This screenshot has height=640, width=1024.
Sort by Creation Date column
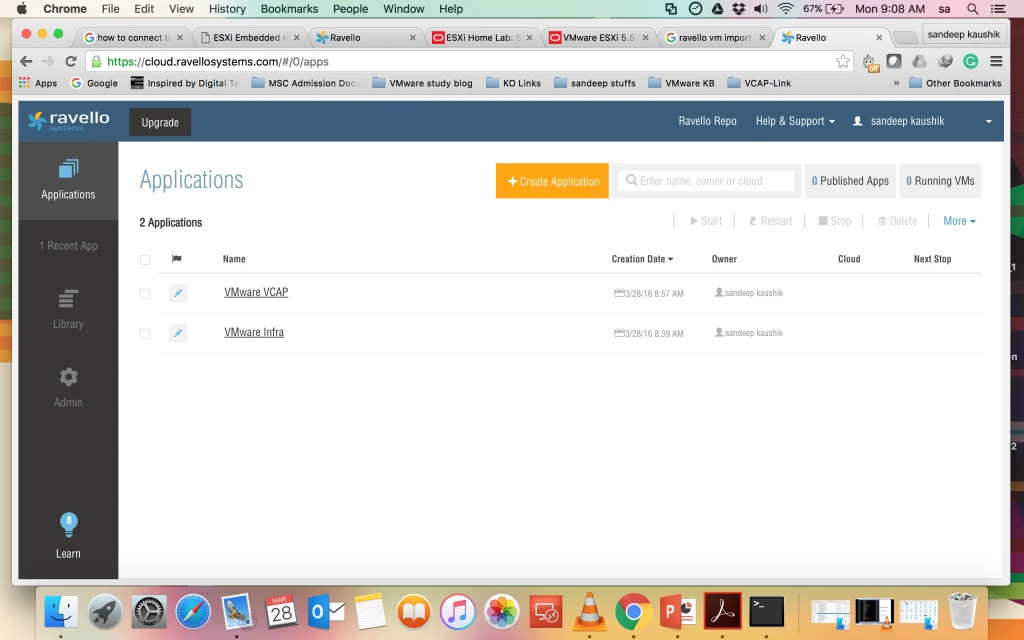click(642, 259)
